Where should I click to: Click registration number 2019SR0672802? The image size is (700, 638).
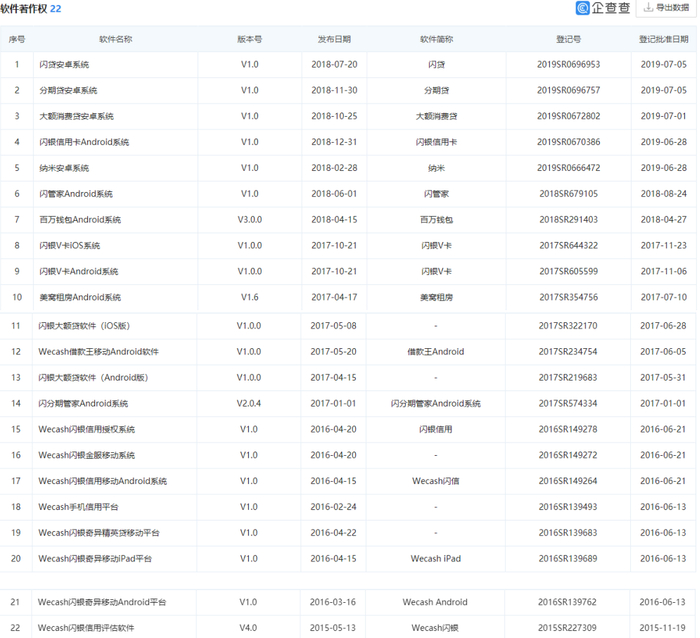click(569, 117)
